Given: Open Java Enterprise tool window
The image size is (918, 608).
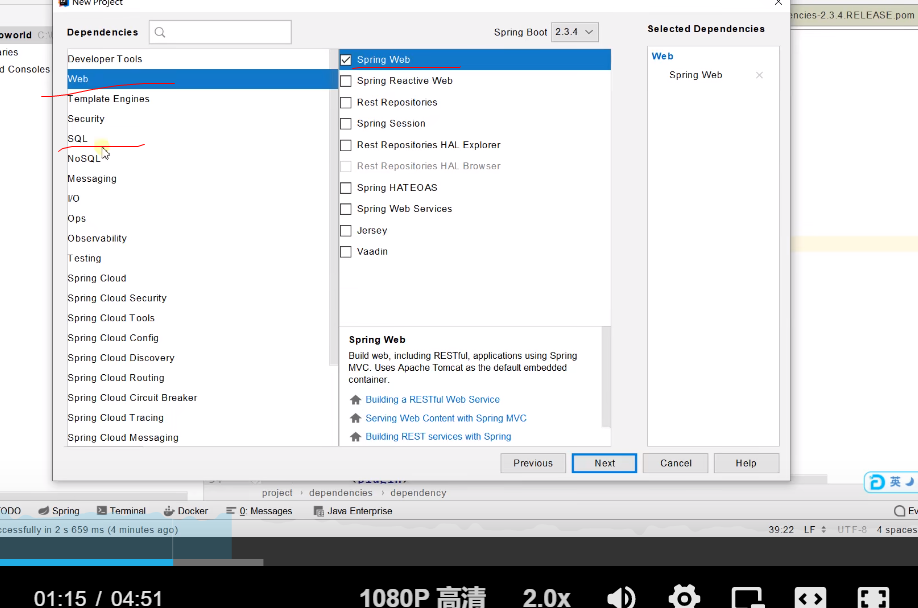Looking at the screenshot, I should [x=353, y=511].
